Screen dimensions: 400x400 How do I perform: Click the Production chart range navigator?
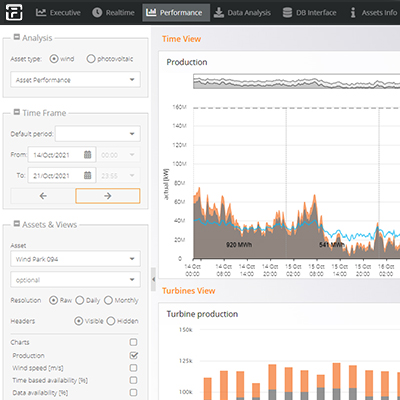[296, 81]
